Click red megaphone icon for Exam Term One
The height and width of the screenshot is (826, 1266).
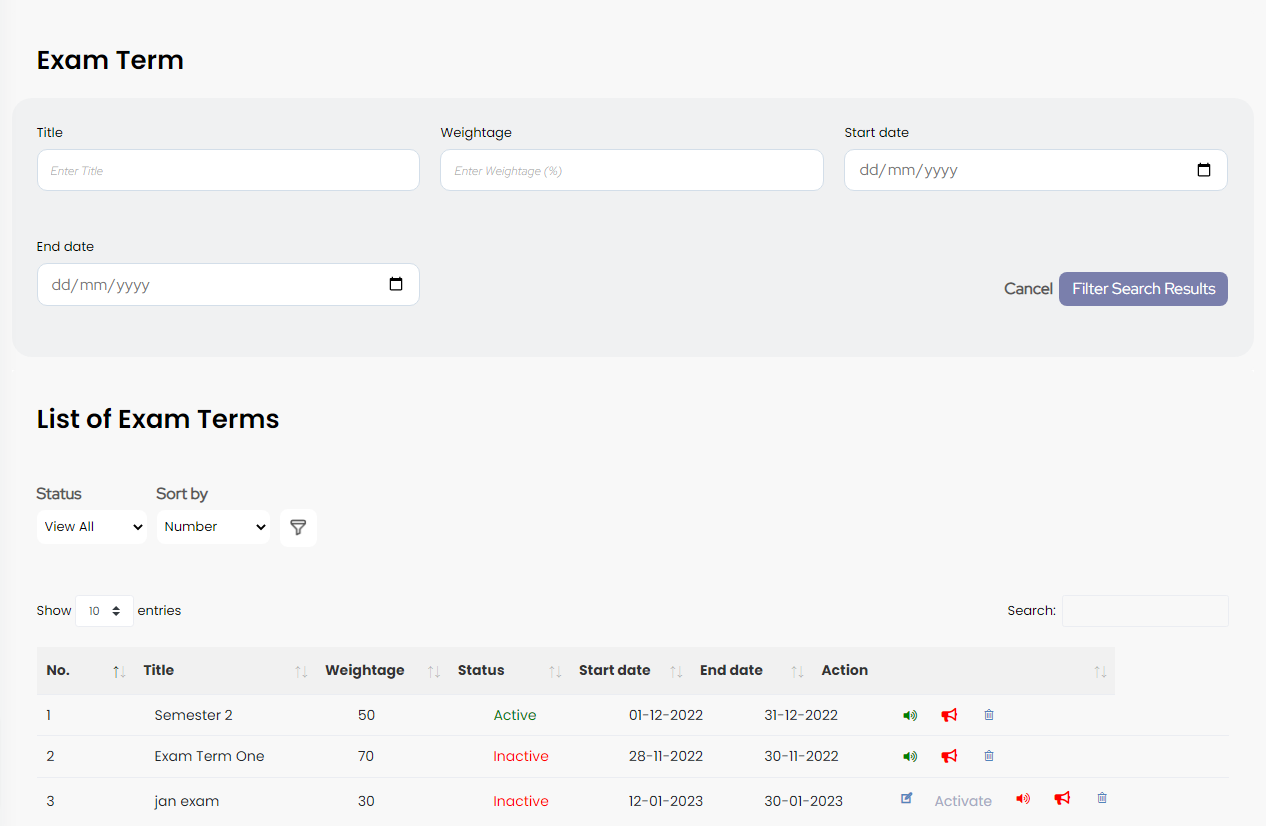pos(949,756)
